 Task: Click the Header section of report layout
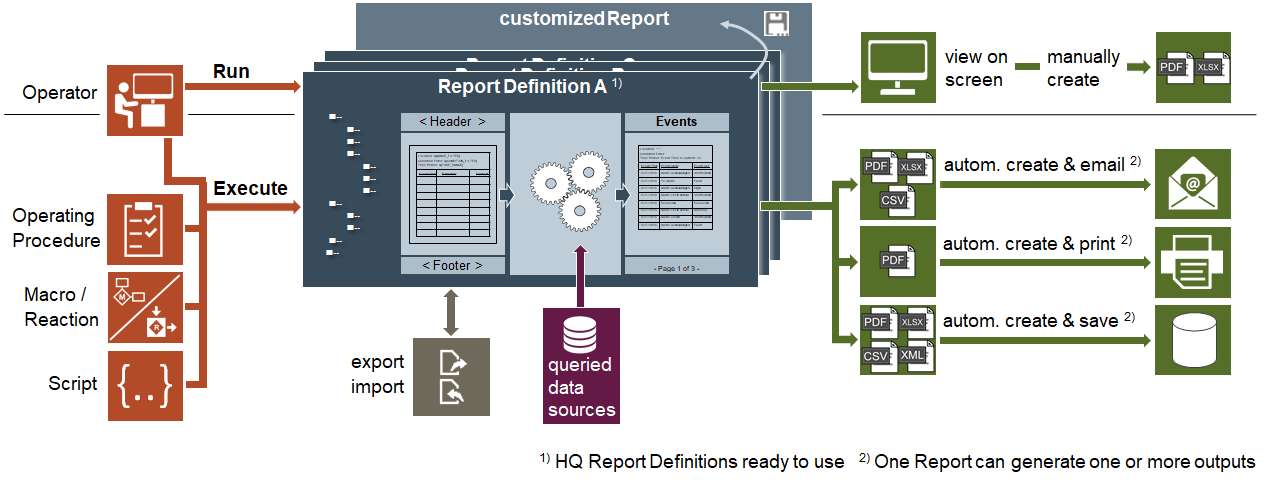point(452,122)
